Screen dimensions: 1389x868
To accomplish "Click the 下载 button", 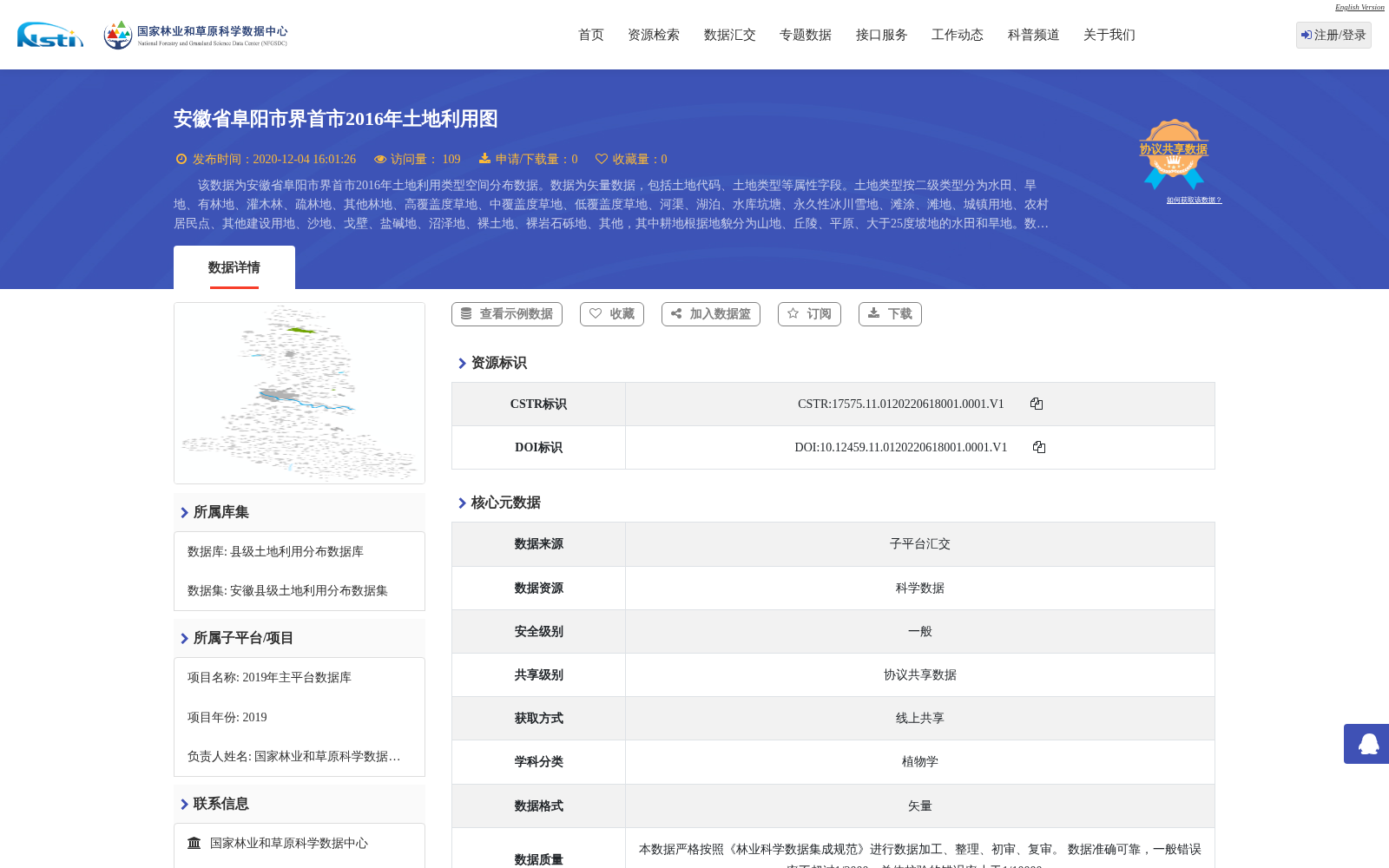I will [890, 314].
